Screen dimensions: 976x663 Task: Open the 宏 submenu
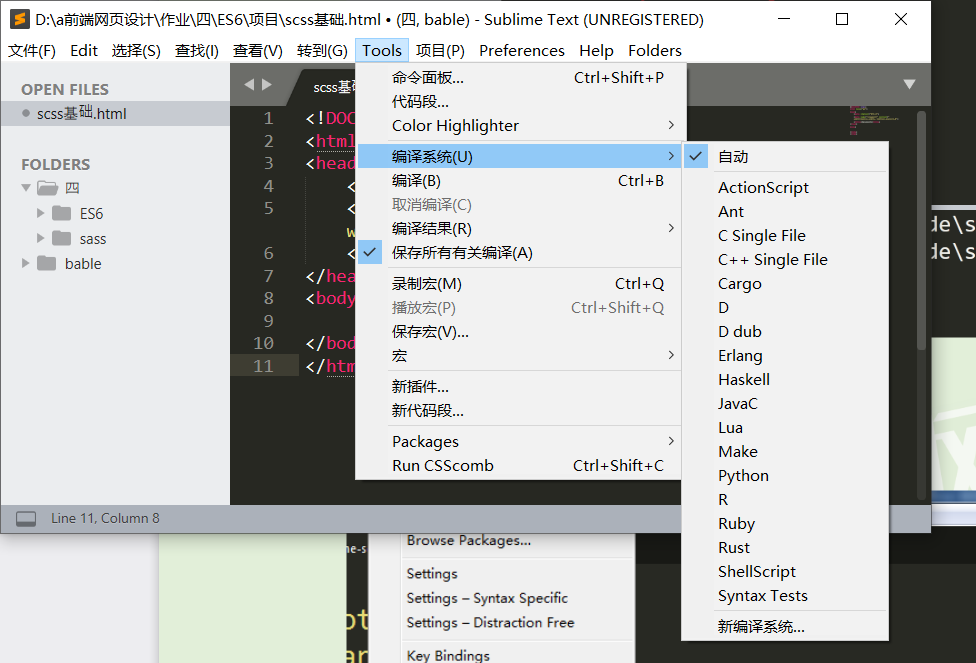point(520,355)
